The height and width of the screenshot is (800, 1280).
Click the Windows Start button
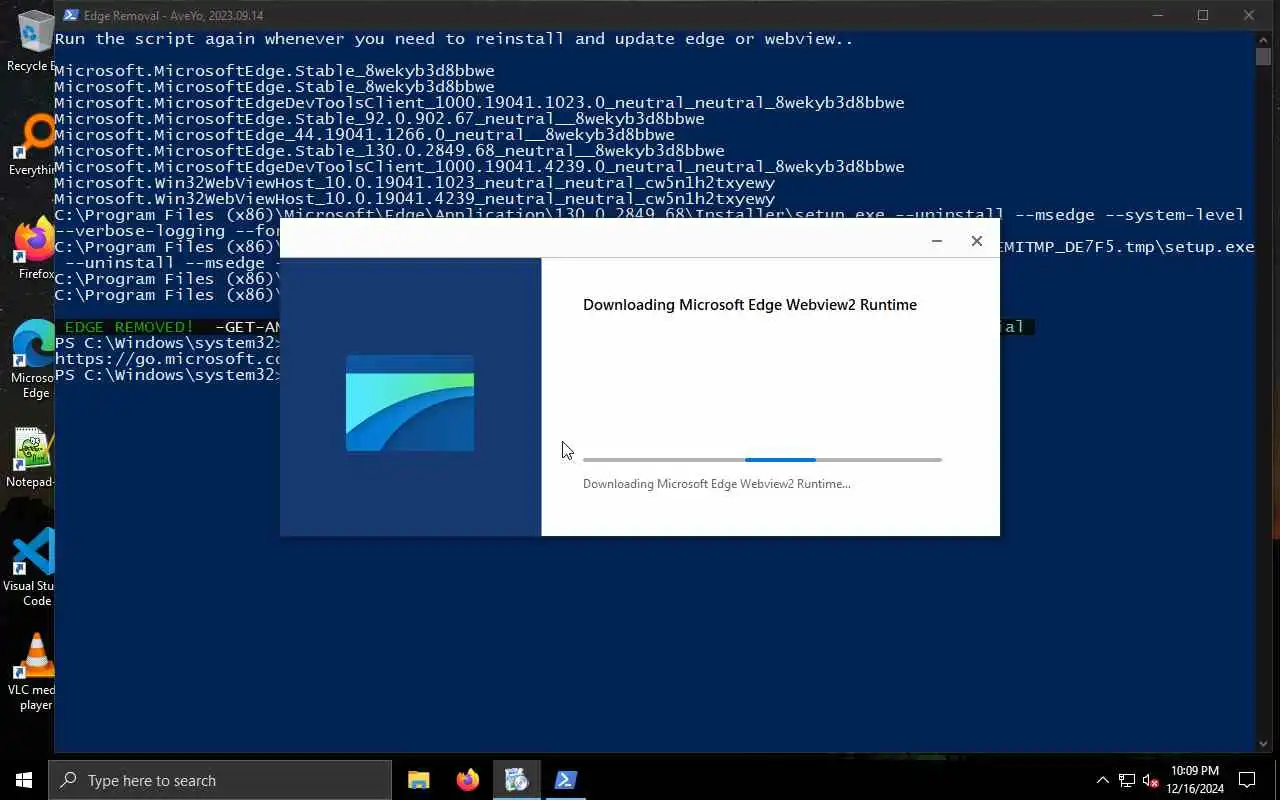coord(24,780)
